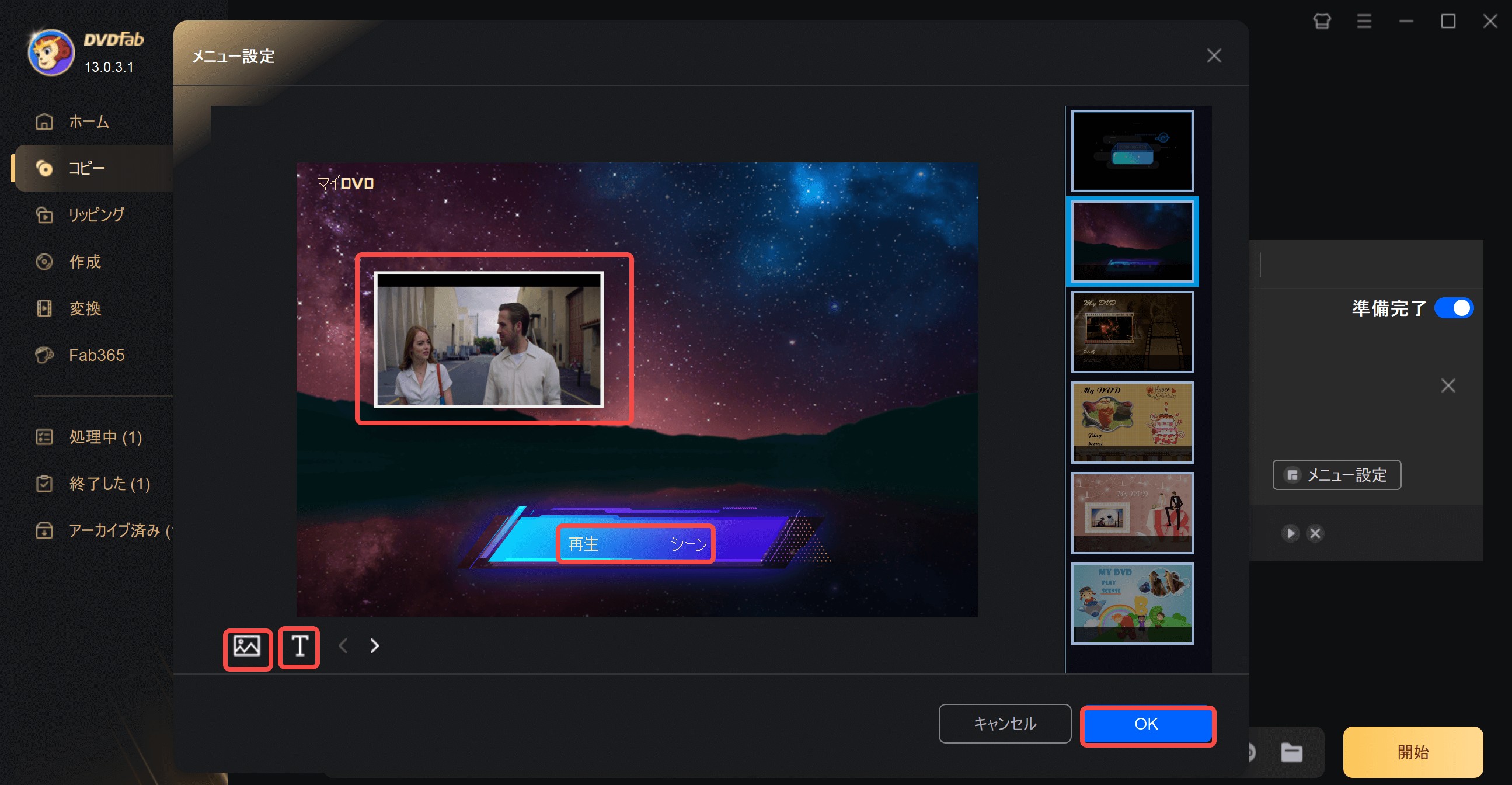Image resolution: width=1512 pixels, height=785 pixels.
Task: Select the dark blue sci-fi menu template
Action: [x=1132, y=151]
